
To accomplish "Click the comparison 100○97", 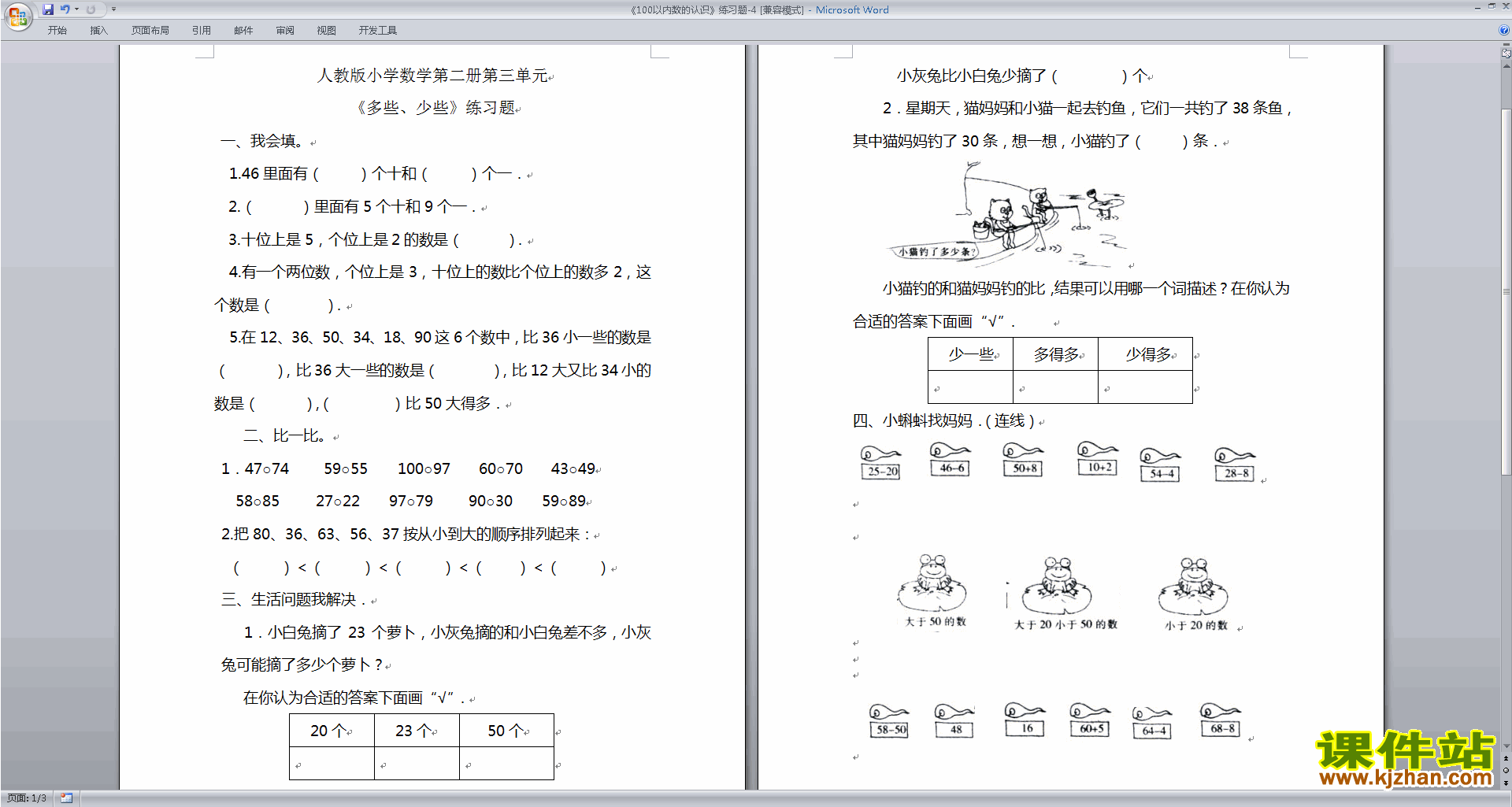I will [x=424, y=468].
